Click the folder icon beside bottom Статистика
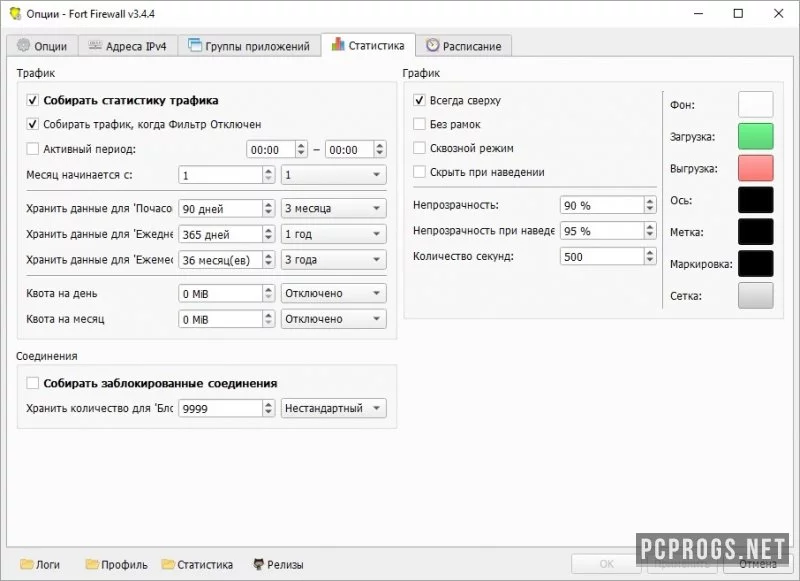 pos(167,564)
